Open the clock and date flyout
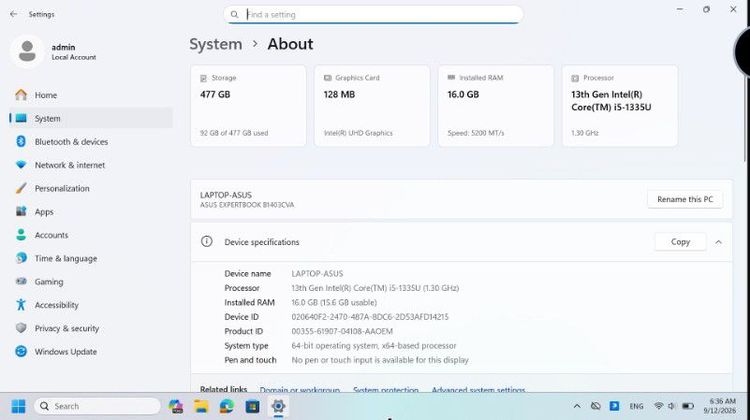This screenshot has height=420, width=750. 719,406
